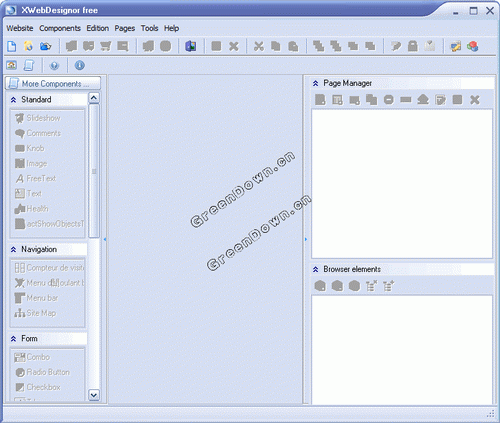The image size is (500, 423).
Task: Open the Components menu
Action: (x=60, y=28)
